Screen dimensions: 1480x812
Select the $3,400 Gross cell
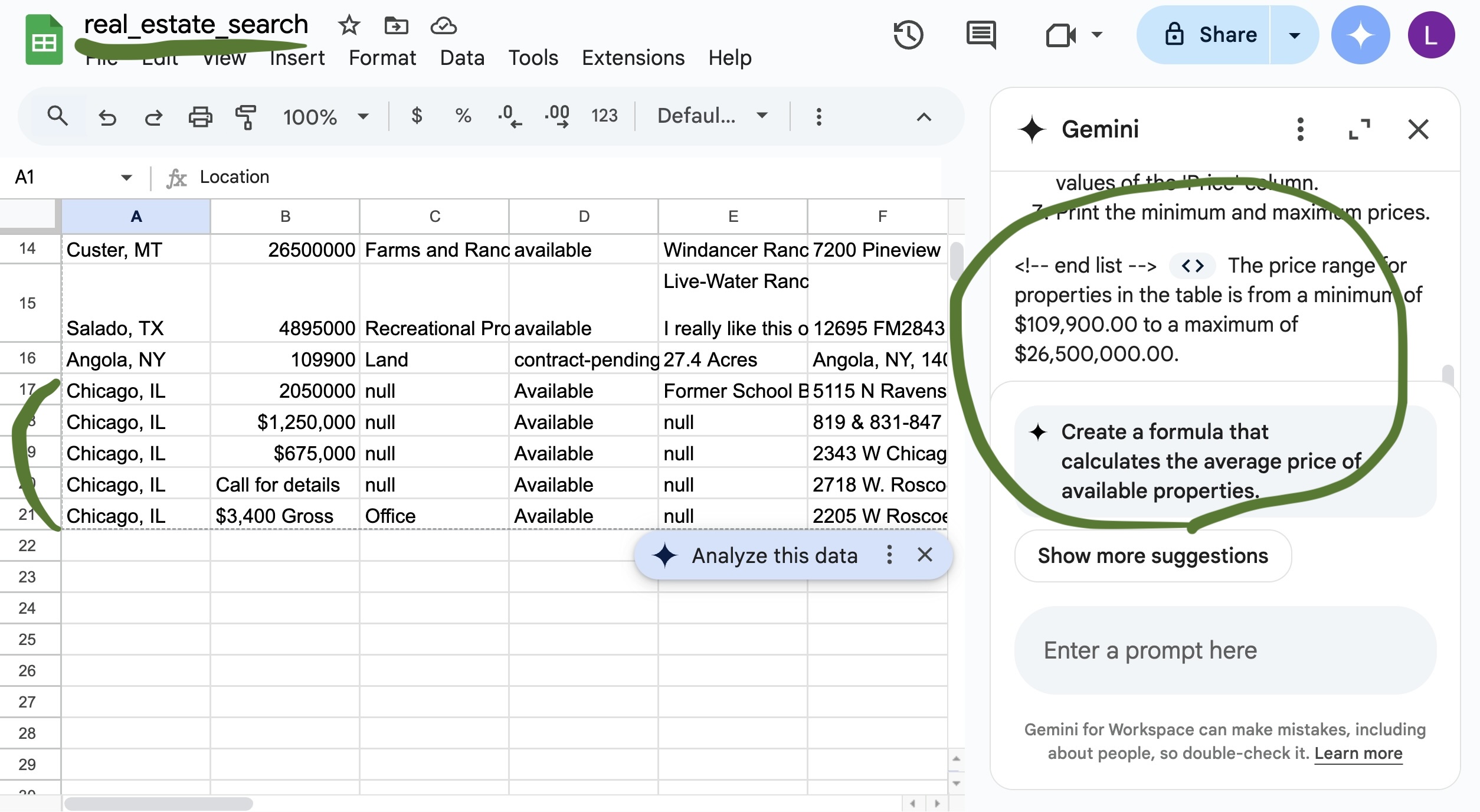click(285, 516)
